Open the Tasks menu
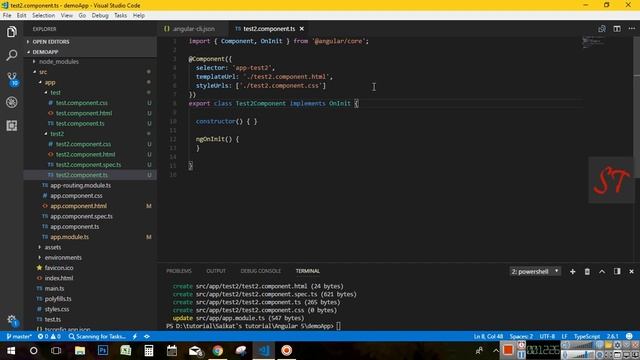640x360 pixels. (x=120, y=16)
